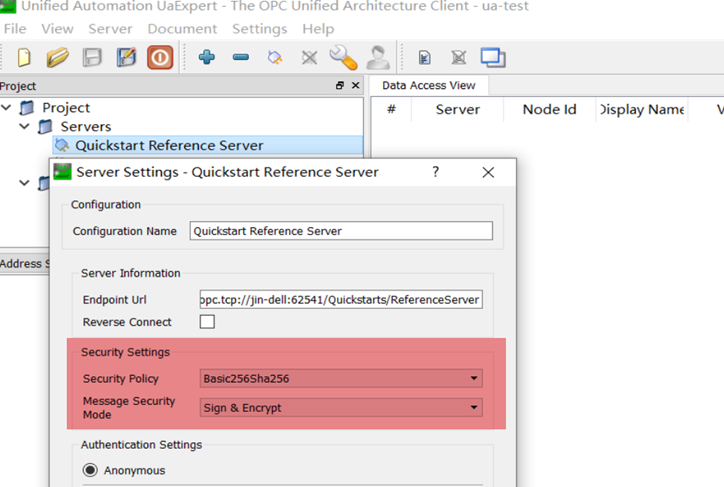The height and width of the screenshot is (487, 724).
Task: Collapse the node below Quickstart server
Action: click(24, 183)
